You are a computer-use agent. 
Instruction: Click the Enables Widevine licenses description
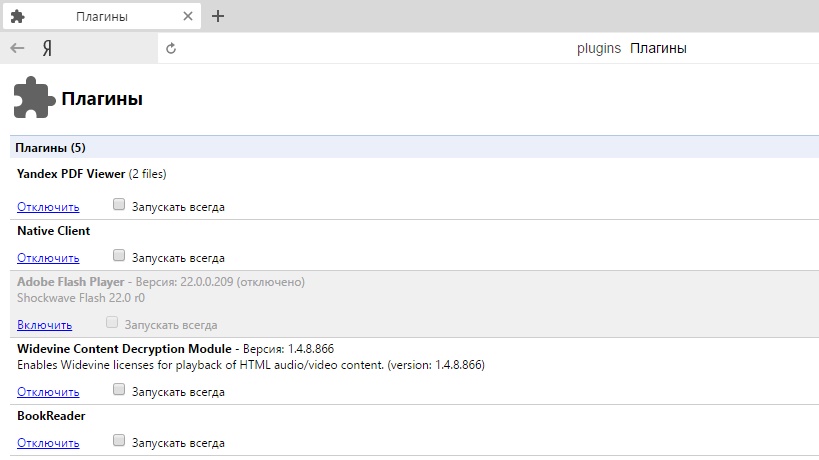coord(251,365)
